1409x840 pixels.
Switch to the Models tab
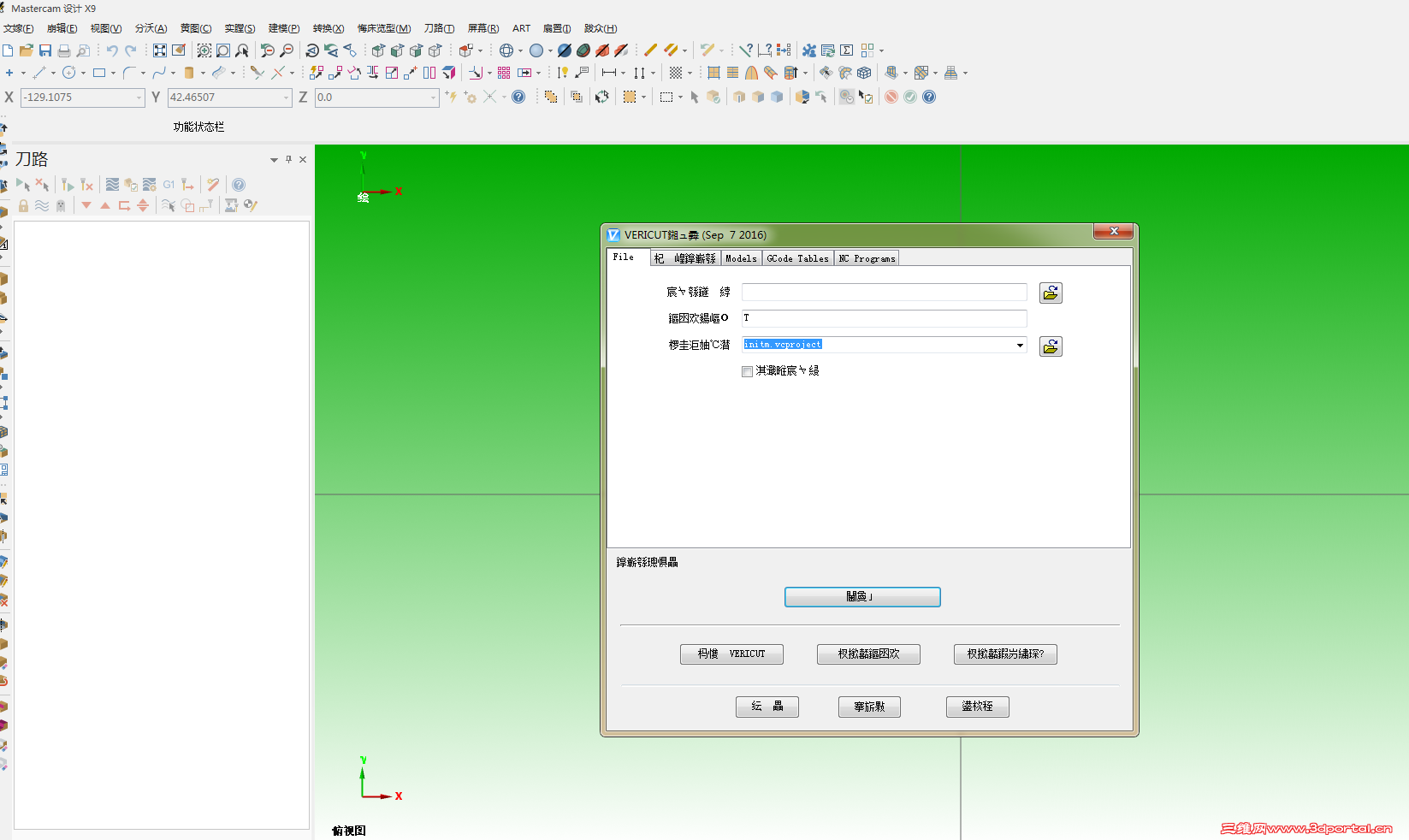click(x=741, y=258)
